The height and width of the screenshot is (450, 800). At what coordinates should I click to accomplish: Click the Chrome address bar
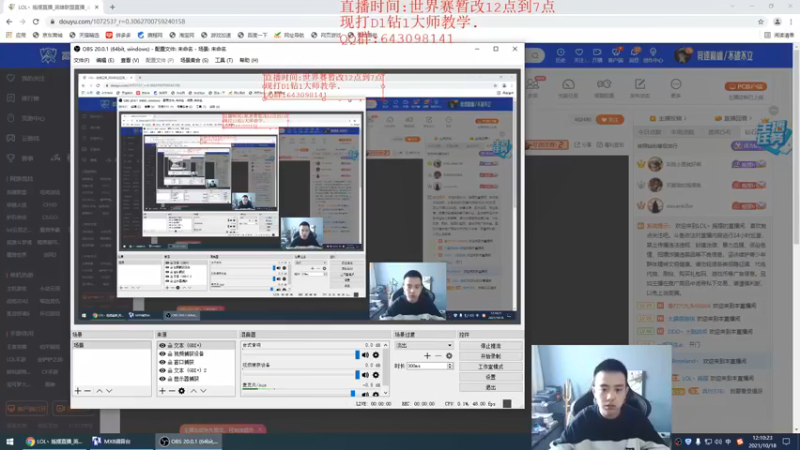click(403, 21)
